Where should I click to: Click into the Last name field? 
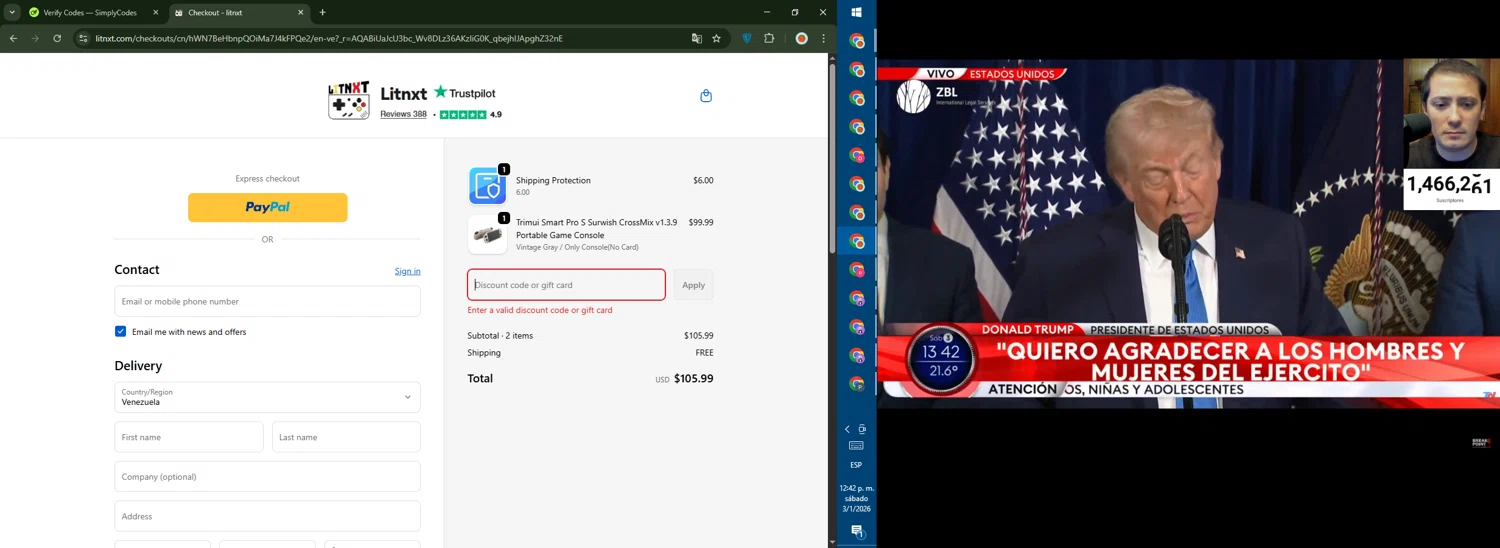tap(346, 437)
